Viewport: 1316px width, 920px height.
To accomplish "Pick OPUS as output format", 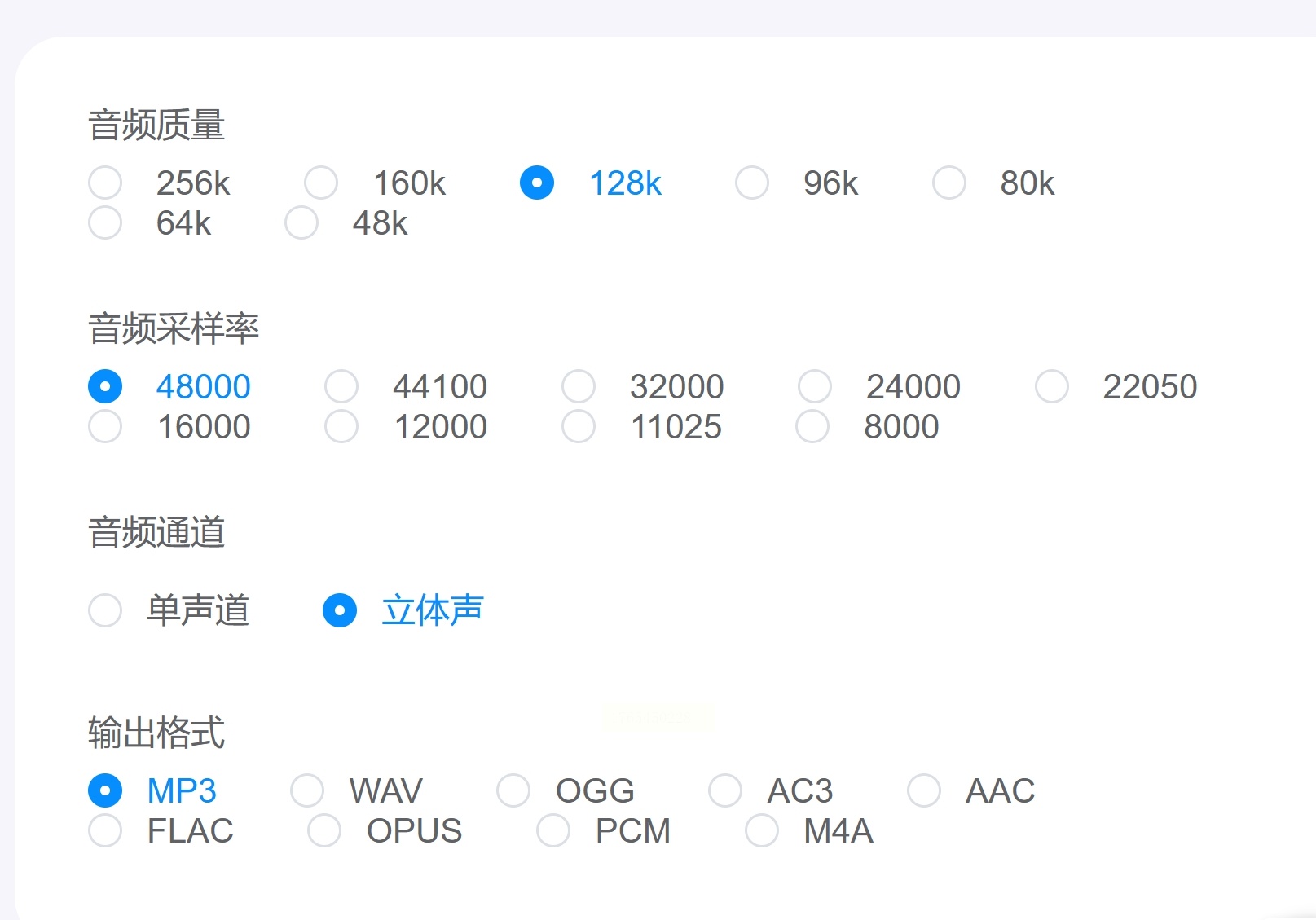I will [x=324, y=830].
